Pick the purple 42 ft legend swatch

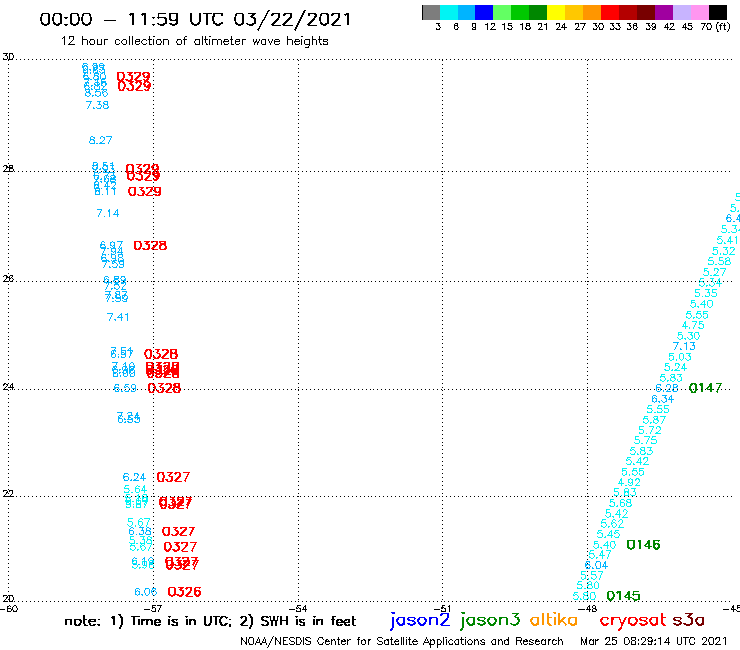click(664, 12)
